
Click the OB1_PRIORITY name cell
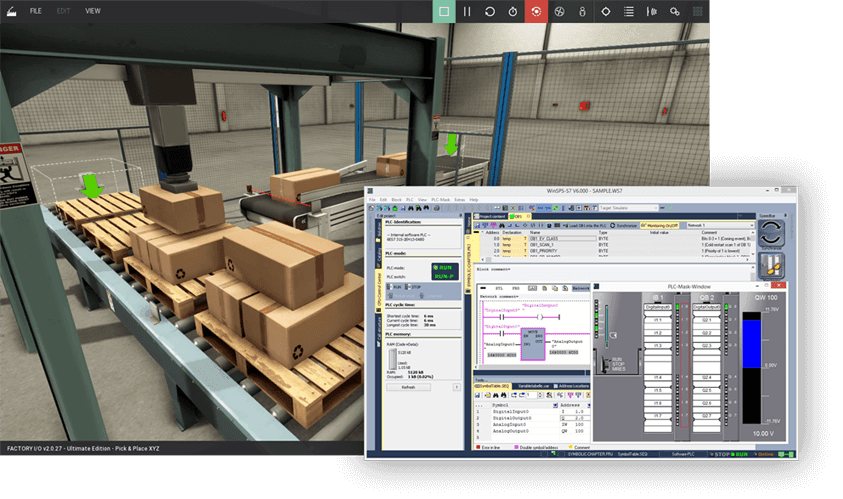562,251
